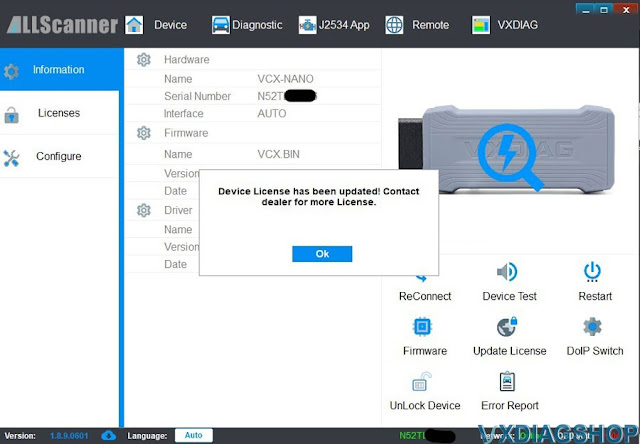This screenshot has width=640, height=444.
Task: Click the UnLock Device icon
Action: pos(422,382)
